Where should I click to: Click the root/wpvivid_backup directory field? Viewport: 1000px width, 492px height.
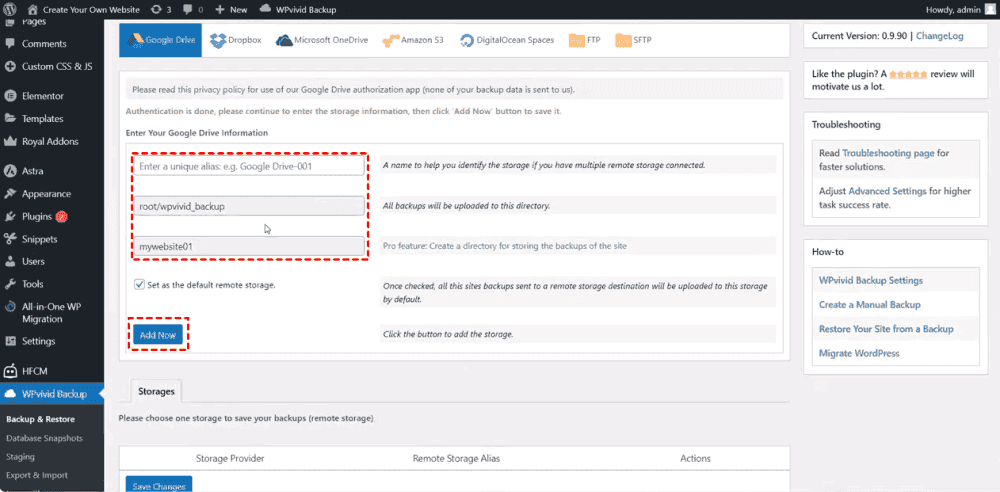click(x=249, y=206)
